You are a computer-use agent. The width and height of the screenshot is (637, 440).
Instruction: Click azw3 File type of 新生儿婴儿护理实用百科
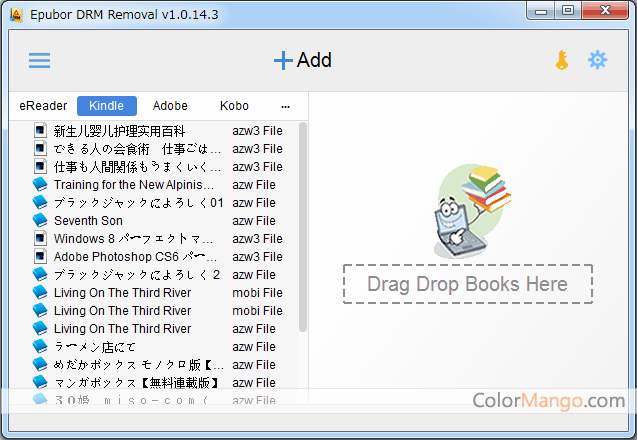(x=257, y=131)
